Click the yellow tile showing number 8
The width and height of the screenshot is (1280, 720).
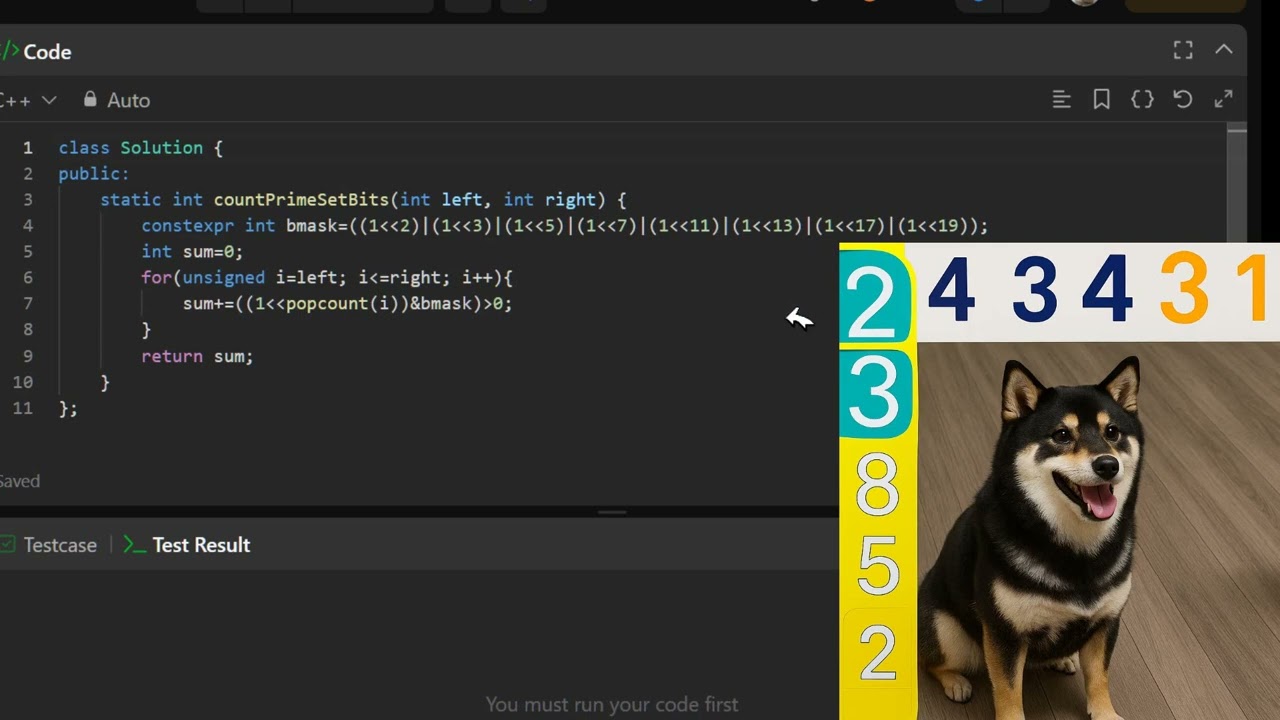click(x=878, y=484)
